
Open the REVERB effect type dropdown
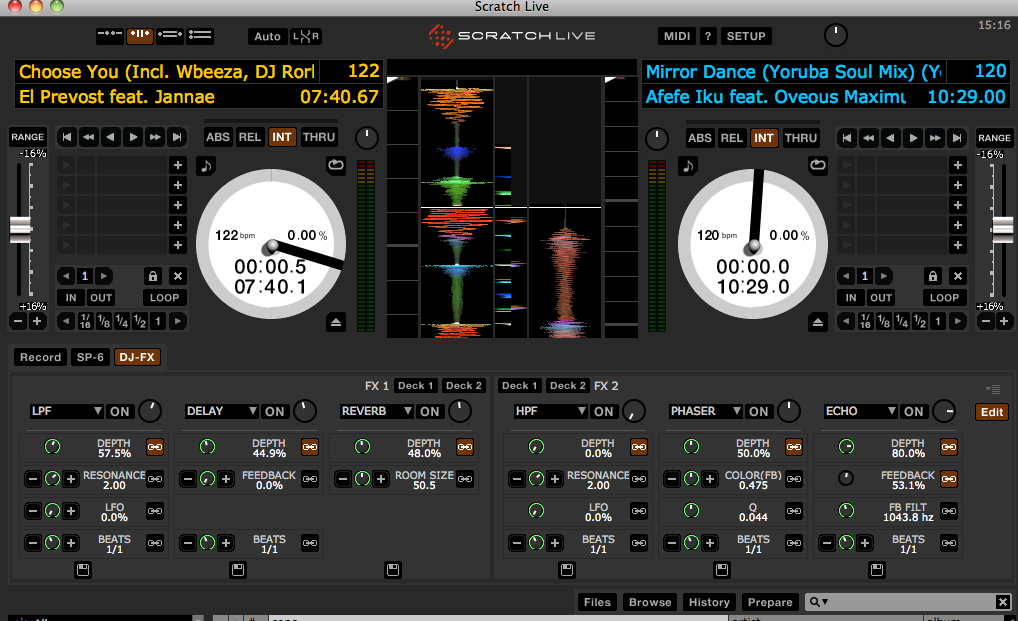point(377,411)
